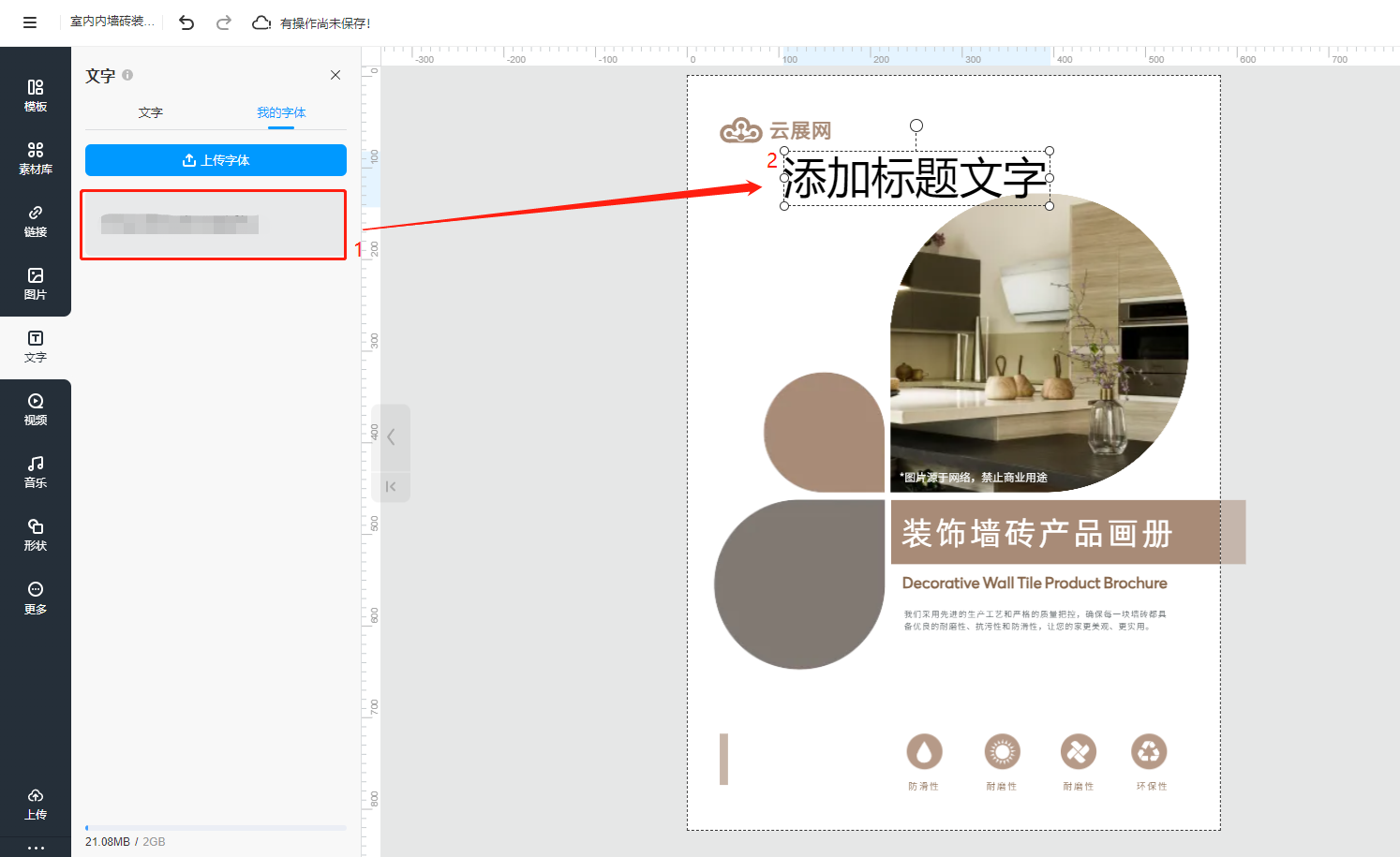This screenshot has width=1400, height=857.
Task: Click the cloud save status icon
Action: (x=261, y=22)
